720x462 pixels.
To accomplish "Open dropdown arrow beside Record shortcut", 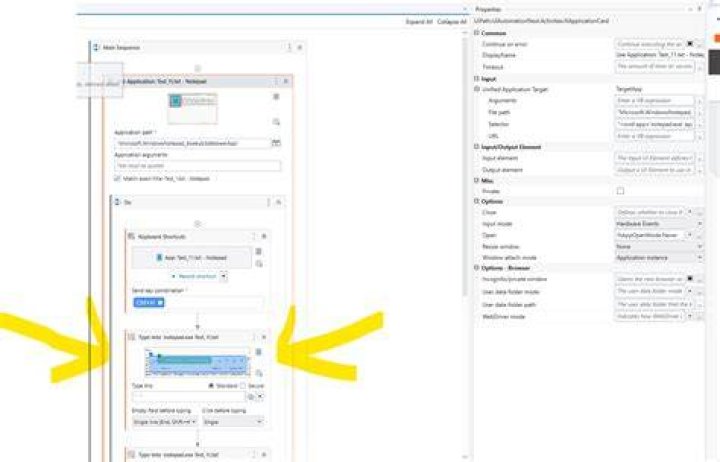I will (223, 276).
